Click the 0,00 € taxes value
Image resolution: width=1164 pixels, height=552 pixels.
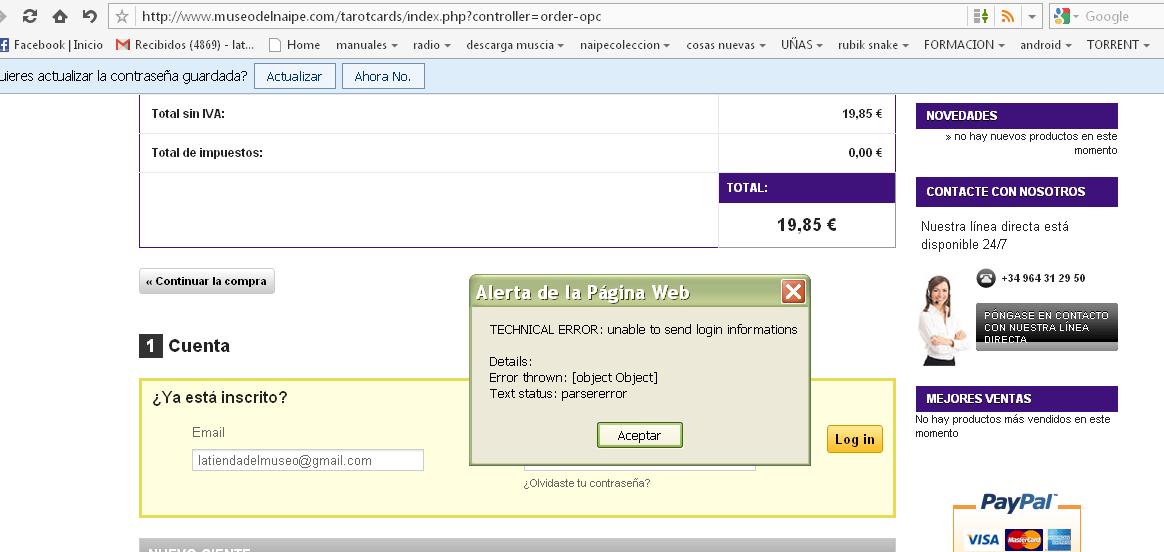865,153
